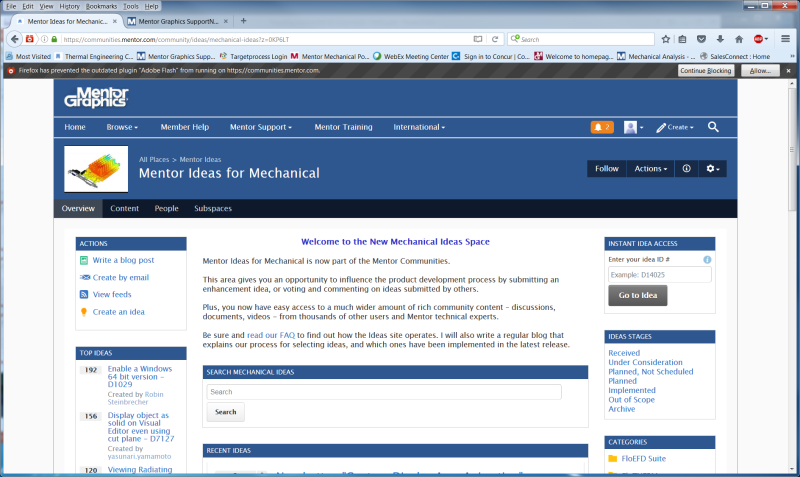Open reader view icon in address bar
The width and height of the screenshot is (800, 477).
click(478, 39)
